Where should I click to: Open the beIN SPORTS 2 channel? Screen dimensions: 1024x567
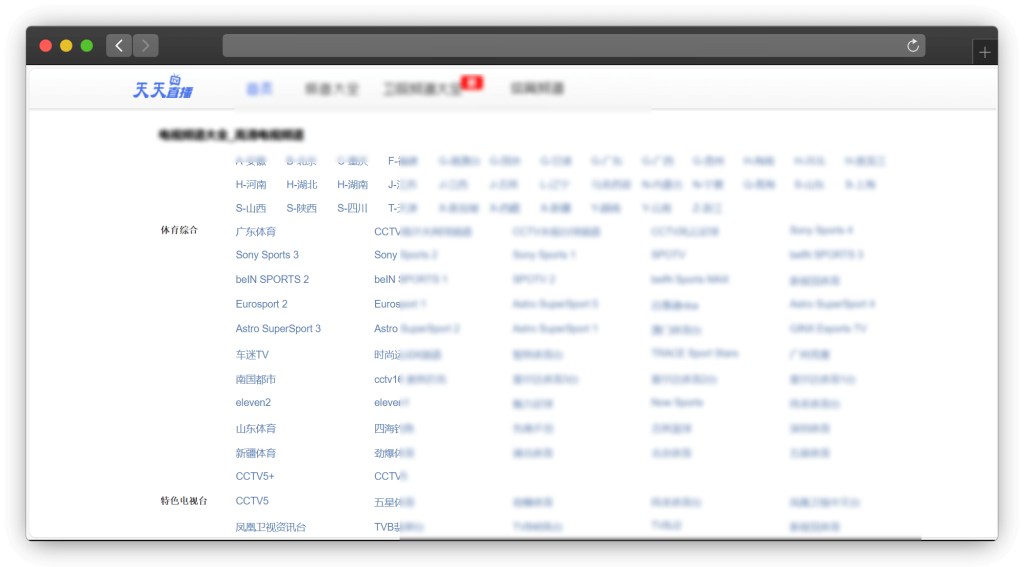click(x=272, y=280)
